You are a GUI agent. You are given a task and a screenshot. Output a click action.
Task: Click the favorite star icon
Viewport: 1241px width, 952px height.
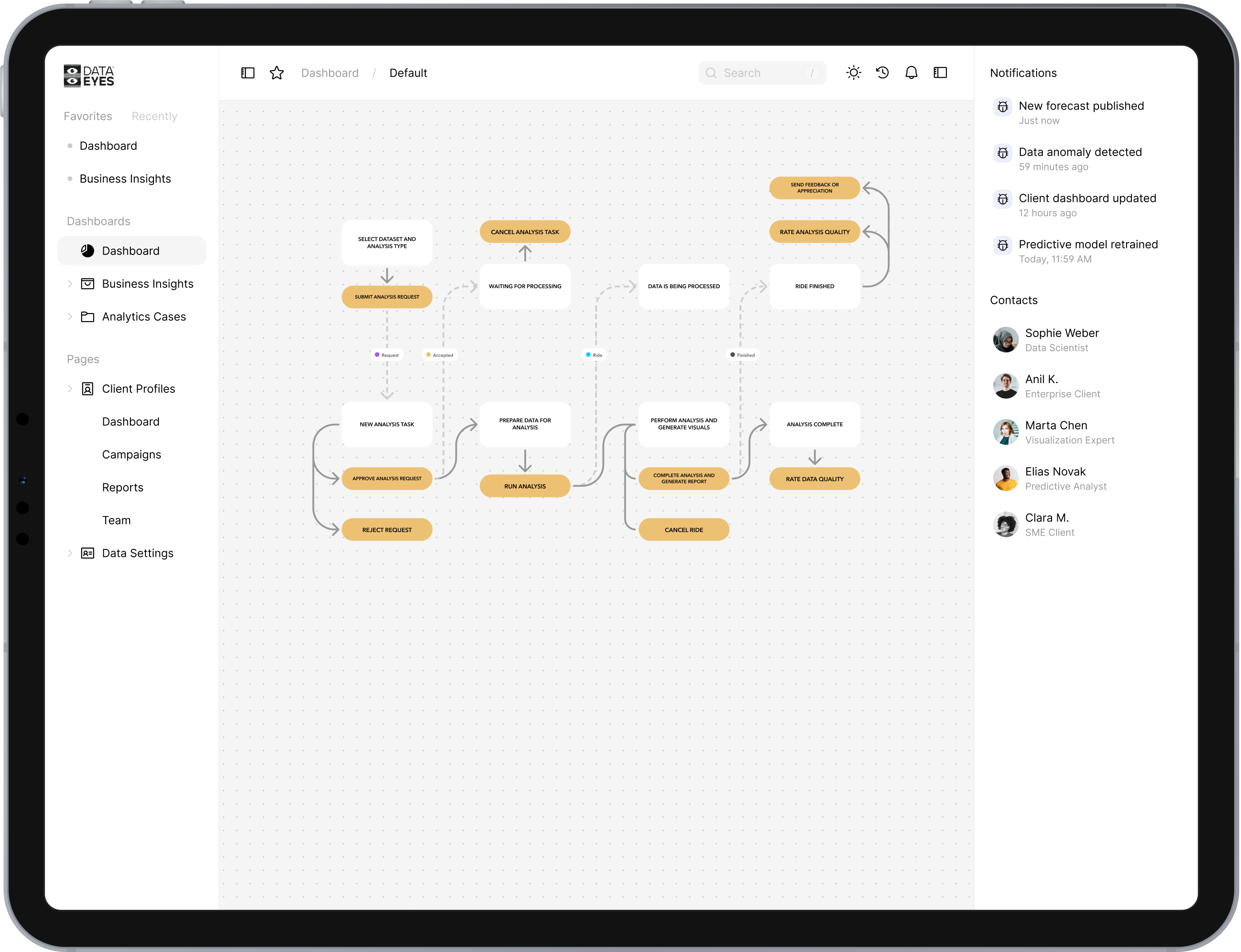pos(276,73)
